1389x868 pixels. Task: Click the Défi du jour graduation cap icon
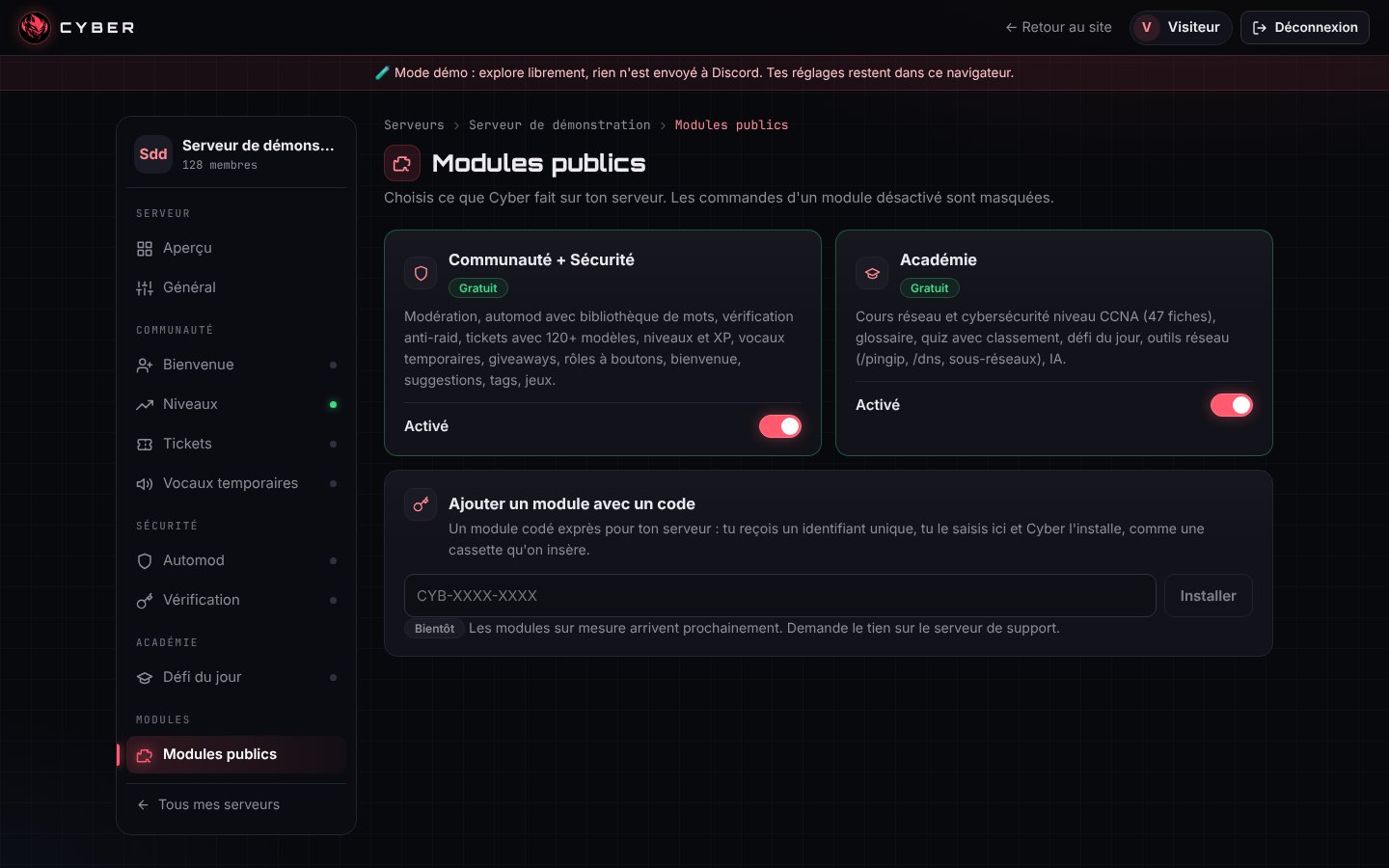click(x=145, y=678)
